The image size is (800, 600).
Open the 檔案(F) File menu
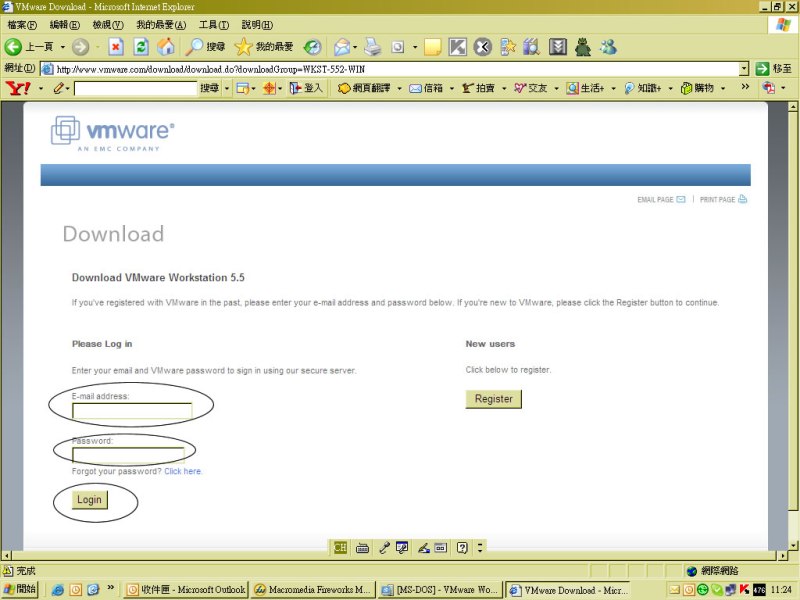click(22, 24)
